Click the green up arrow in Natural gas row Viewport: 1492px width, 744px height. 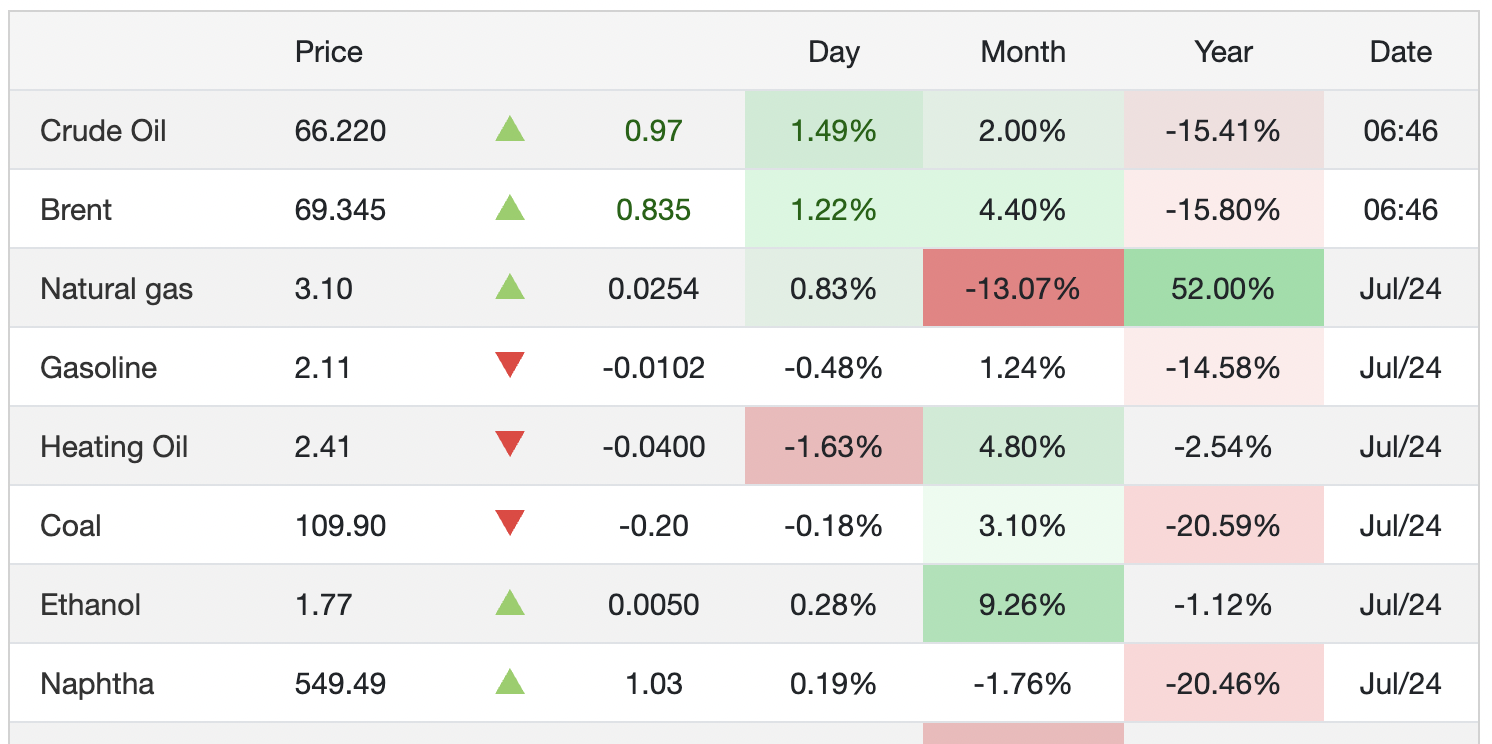coord(510,287)
